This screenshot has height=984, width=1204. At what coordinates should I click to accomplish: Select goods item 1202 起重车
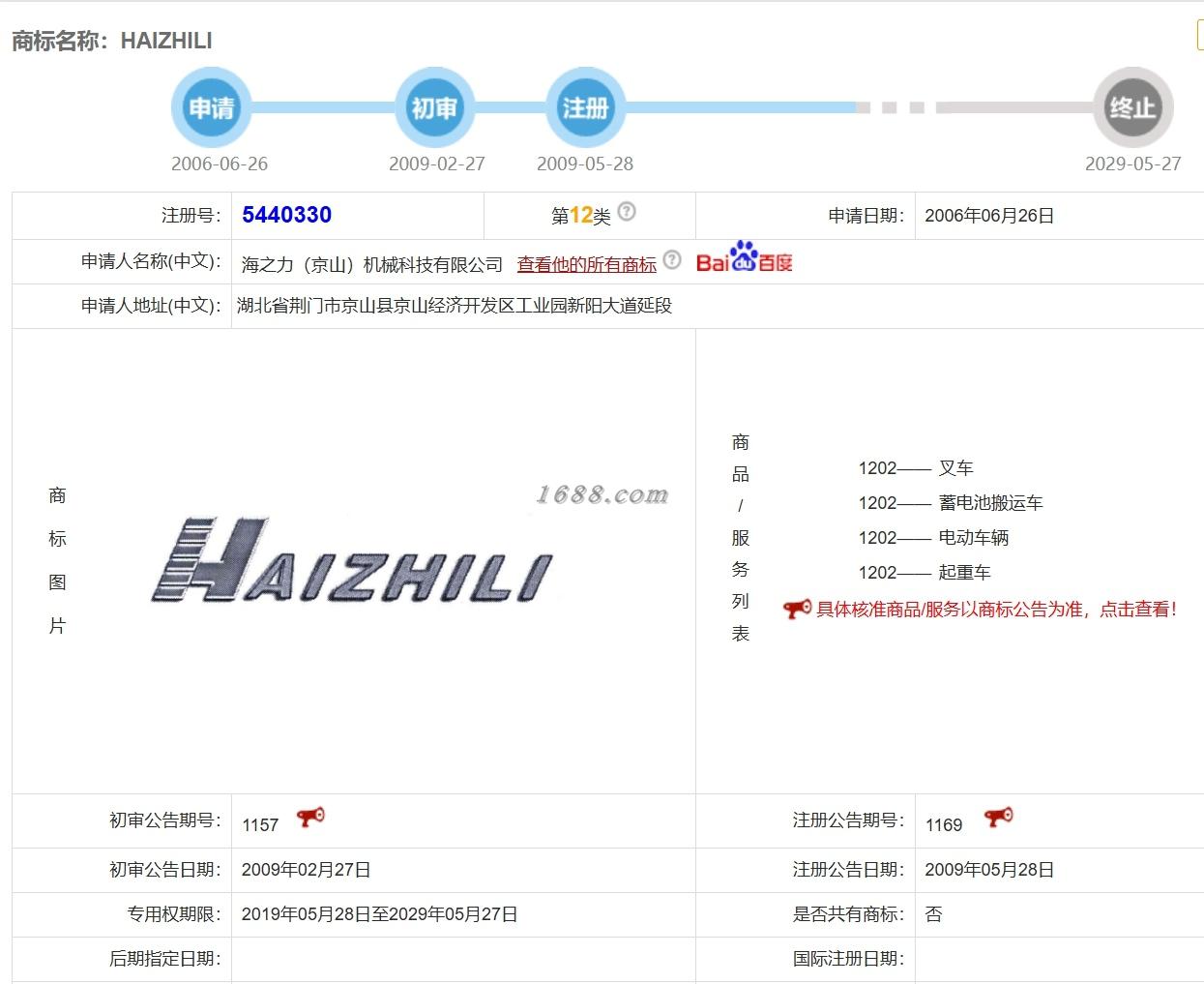pyautogui.click(x=925, y=573)
